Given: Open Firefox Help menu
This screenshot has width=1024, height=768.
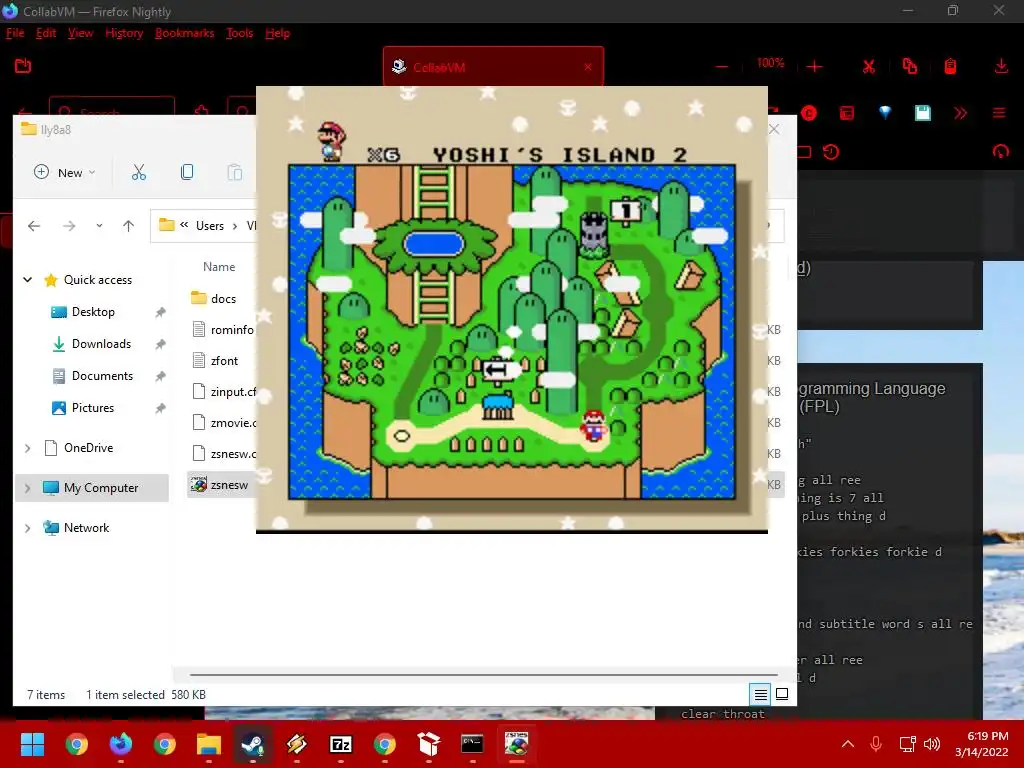Looking at the screenshot, I should click(x=278, y=33).
